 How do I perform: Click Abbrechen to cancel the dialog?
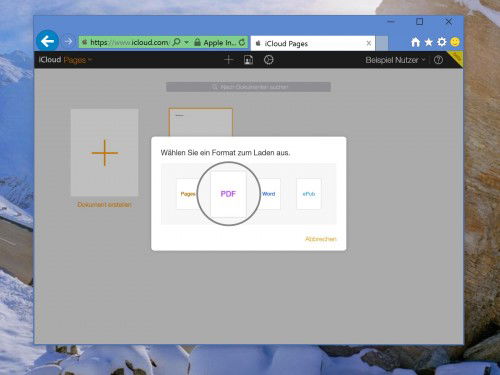click(x=321, y=239)
